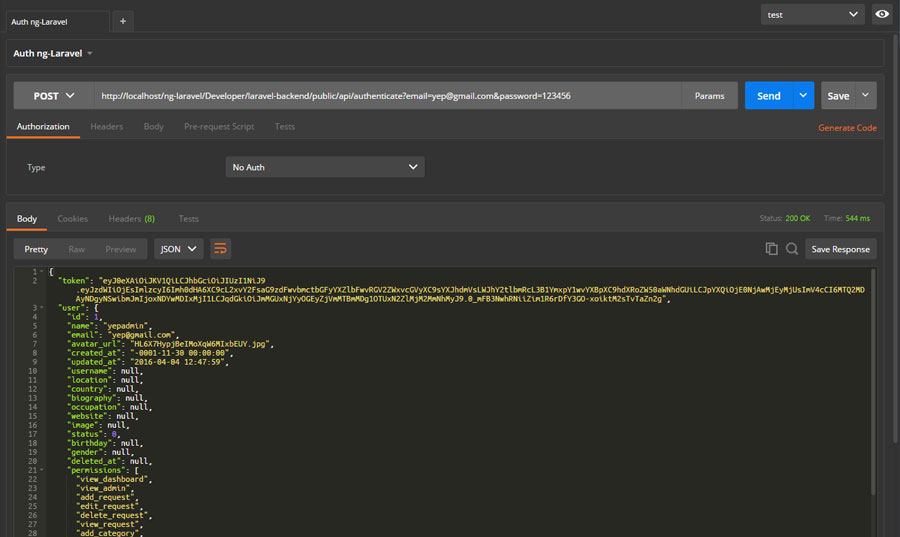Image resolution: width=900 pixels, height=537 pixels.
Task: Click Save Response button
Action: click(840, 249)
